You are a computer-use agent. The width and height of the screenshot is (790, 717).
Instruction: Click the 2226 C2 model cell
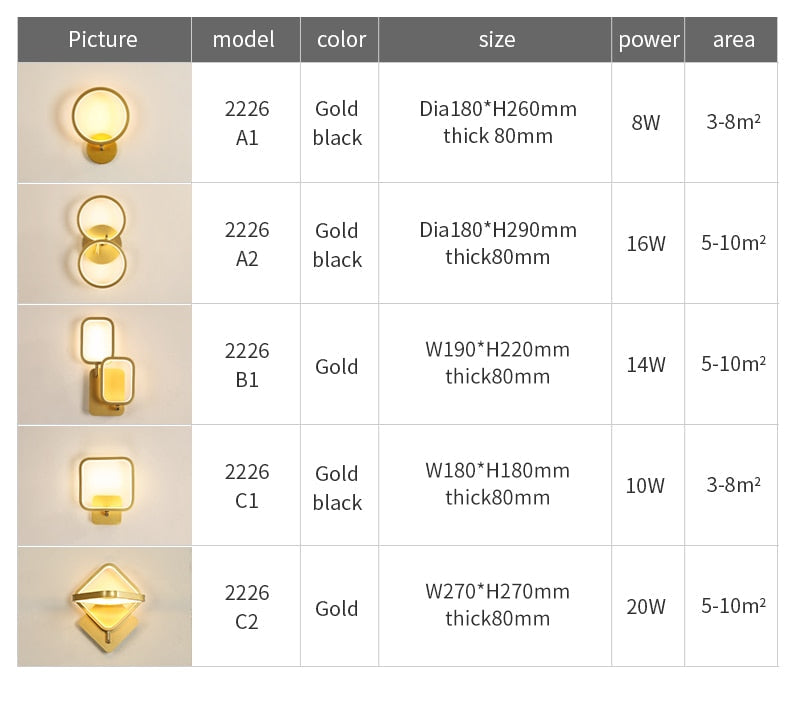[246, 606]
